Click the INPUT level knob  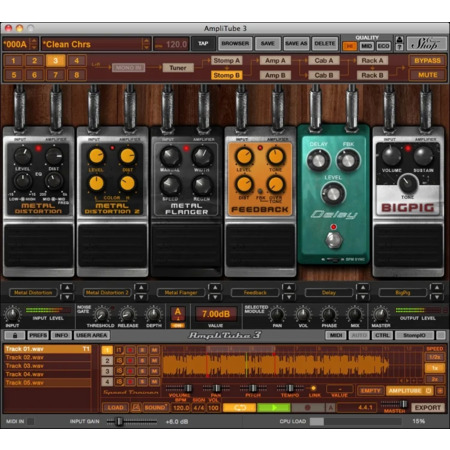pyautogui.click(x=12, y=314)
